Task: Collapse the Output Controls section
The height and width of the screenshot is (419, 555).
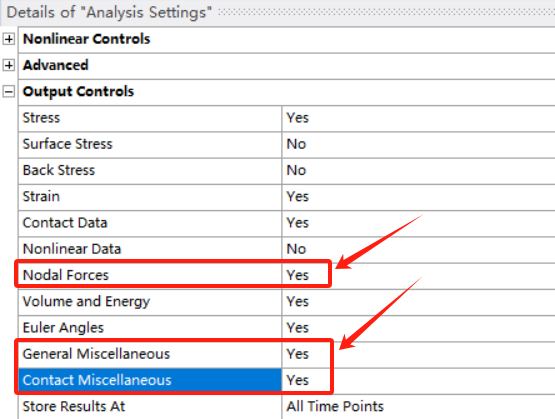Action: (8, 92)
